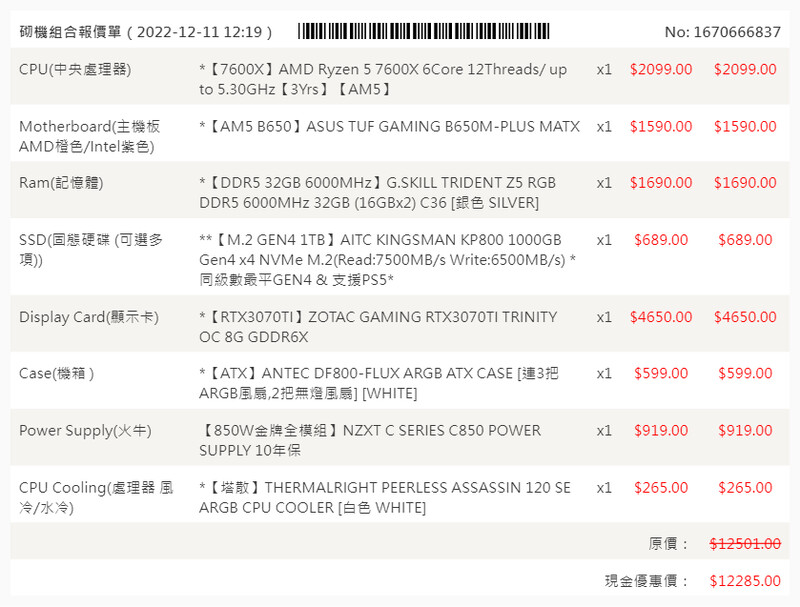This screenshot has height=607, width=800.
Task: Click the quotation number 1670666837
Action: pos(722,32)
